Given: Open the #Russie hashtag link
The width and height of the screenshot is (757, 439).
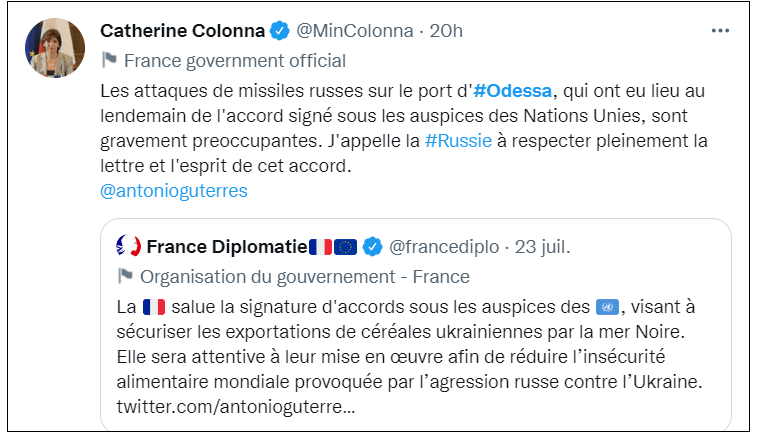Looking at the screenshot, I should click(x=458, y=139).
